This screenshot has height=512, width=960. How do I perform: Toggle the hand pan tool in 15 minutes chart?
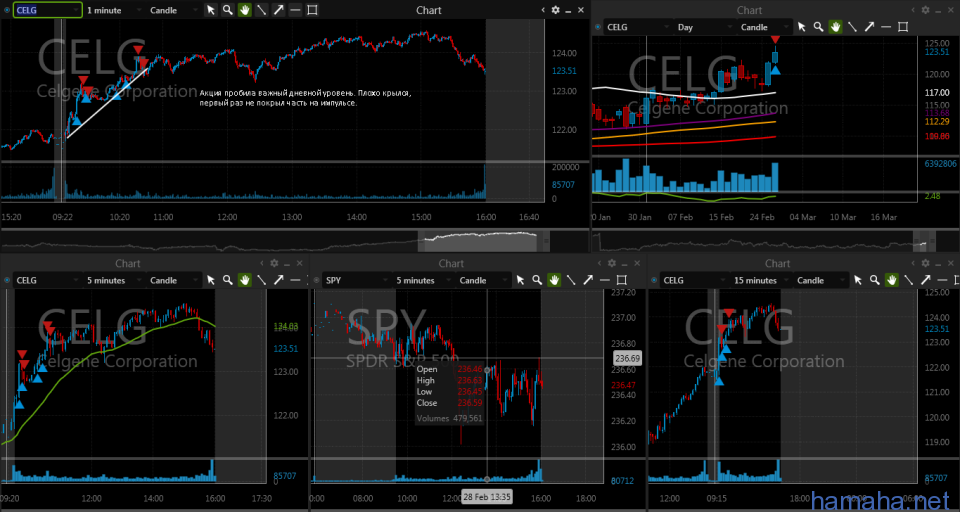[891, 280]
